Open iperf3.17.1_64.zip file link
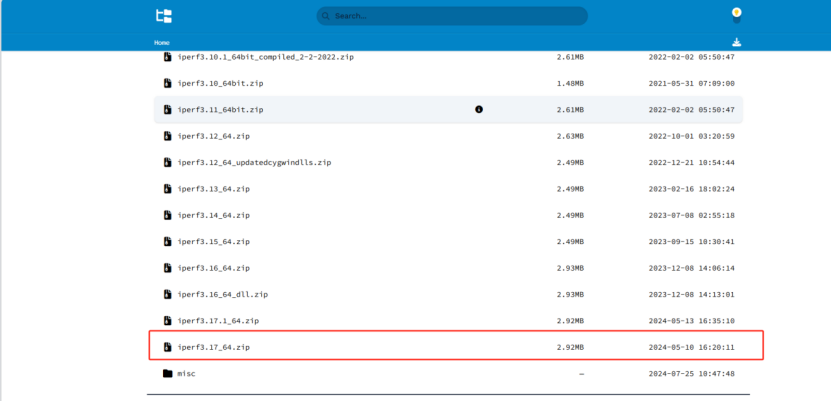This screenshot has height=401, width=831. coord(218,320)
